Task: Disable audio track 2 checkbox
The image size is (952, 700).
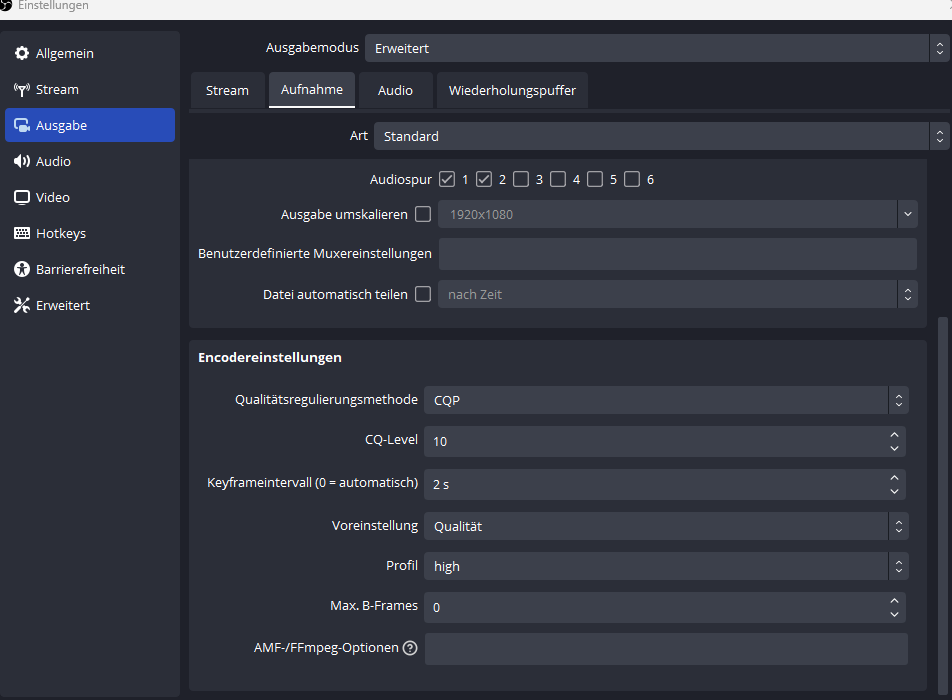Action: (484, 179)
